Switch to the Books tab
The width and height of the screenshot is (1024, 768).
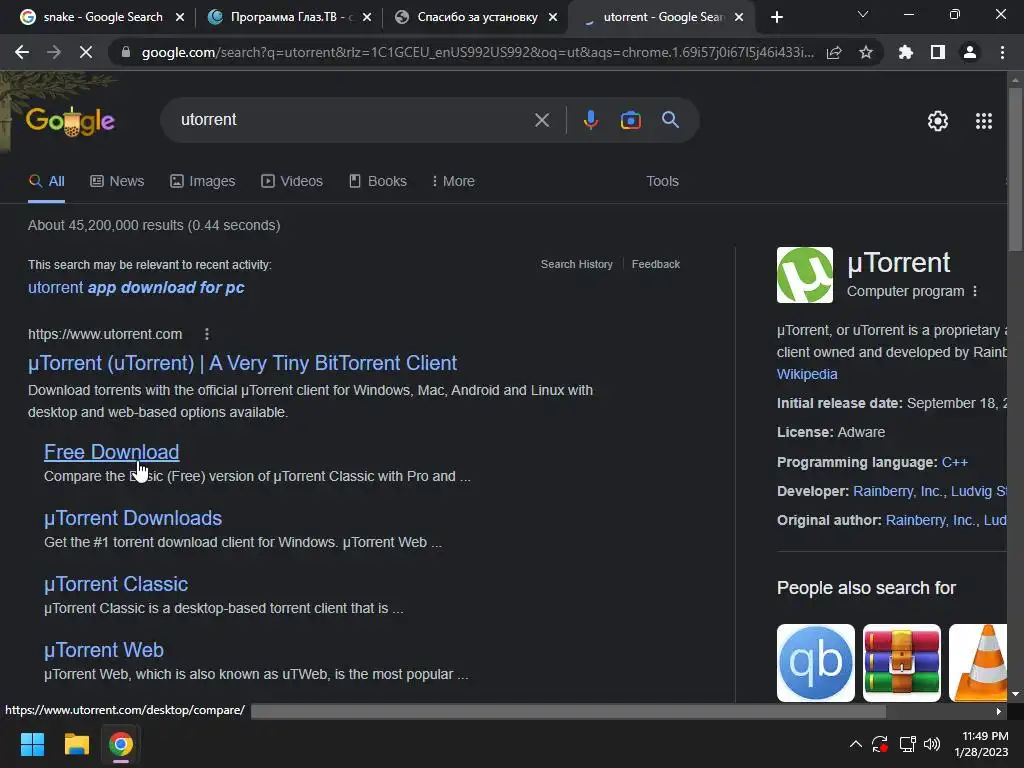(378, 182)
